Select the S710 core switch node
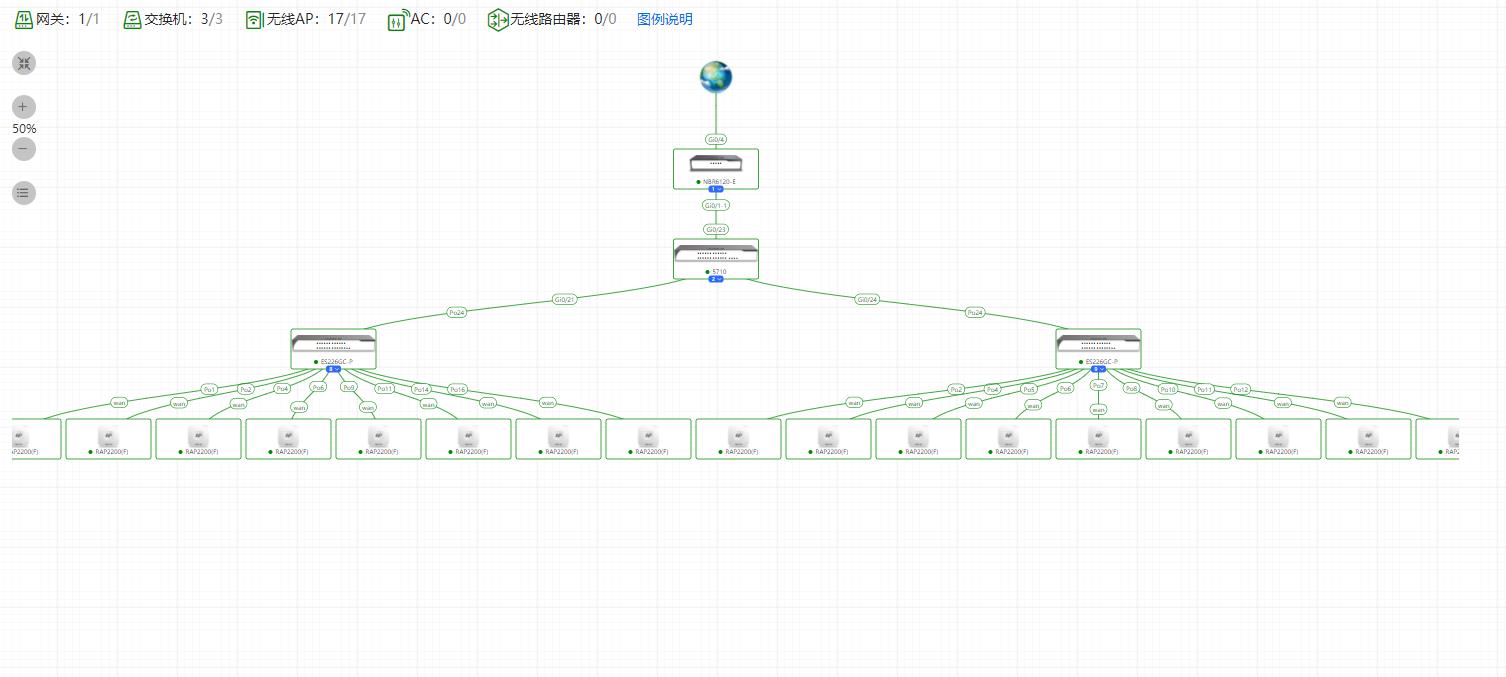The height and width of the screenshot is (677, 1506). click(716, 257)
